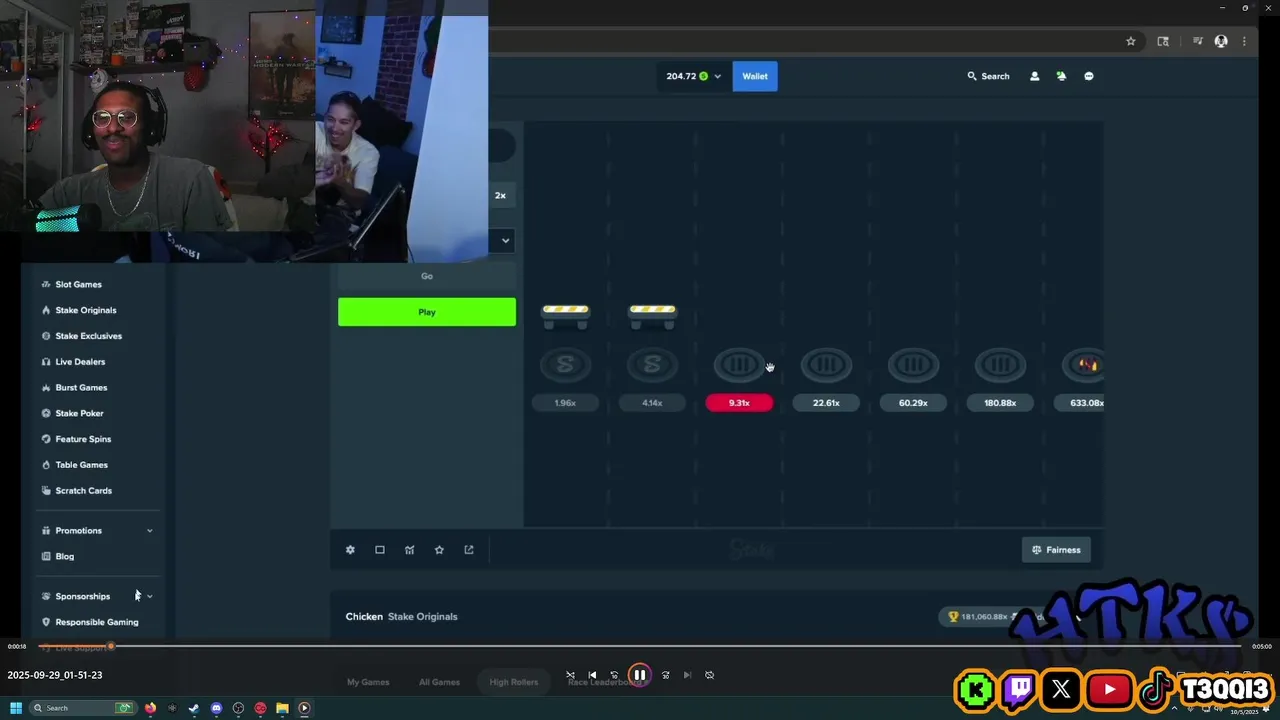Open Firefox icon in taskbar
The height and width of the screenshot is (720, 1280).
pyautogui.click(x=150, y=708)
